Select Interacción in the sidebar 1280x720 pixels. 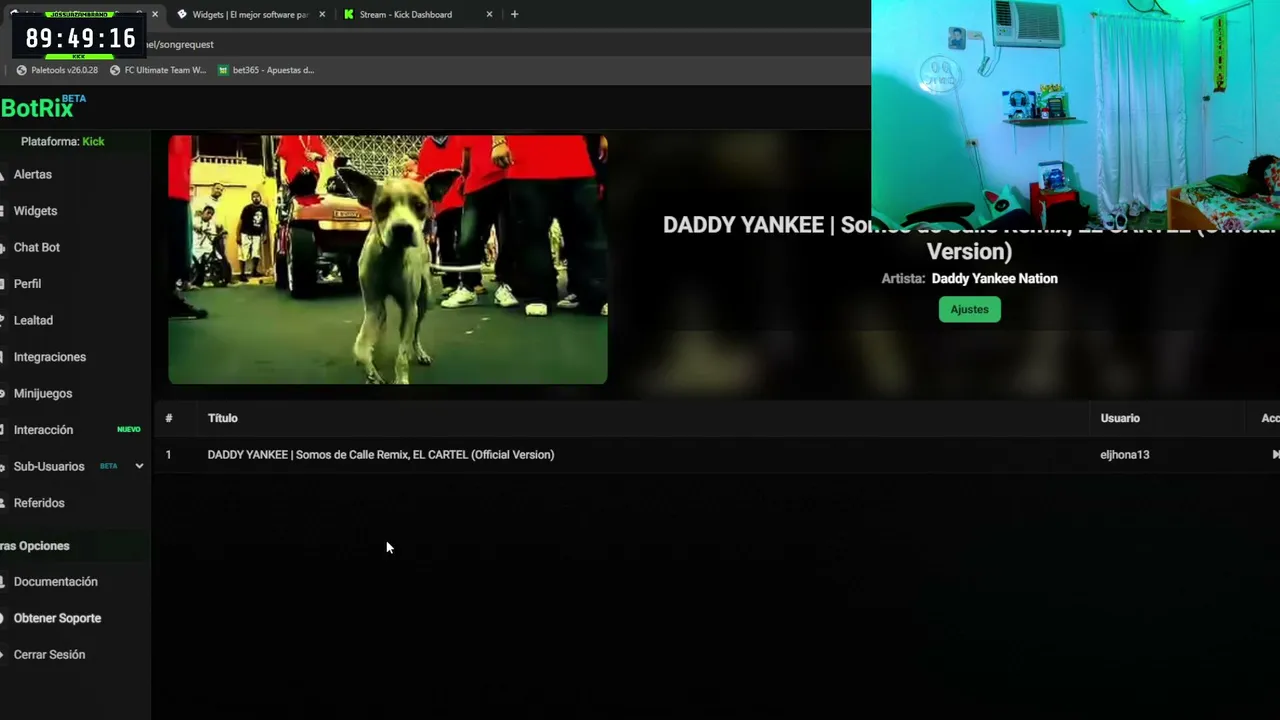[43, 430]
